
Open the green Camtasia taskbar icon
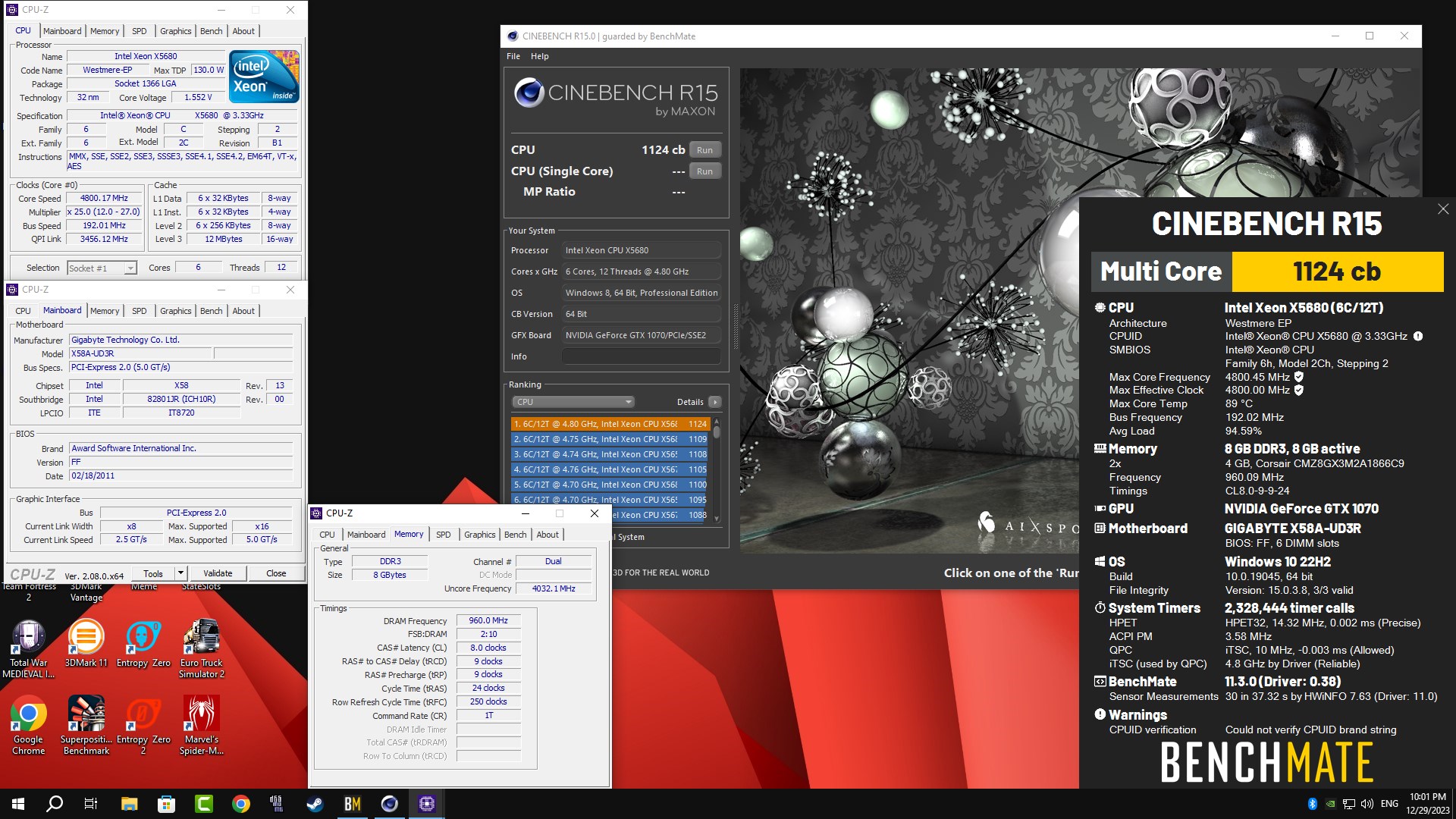click(x=203, y=804)
